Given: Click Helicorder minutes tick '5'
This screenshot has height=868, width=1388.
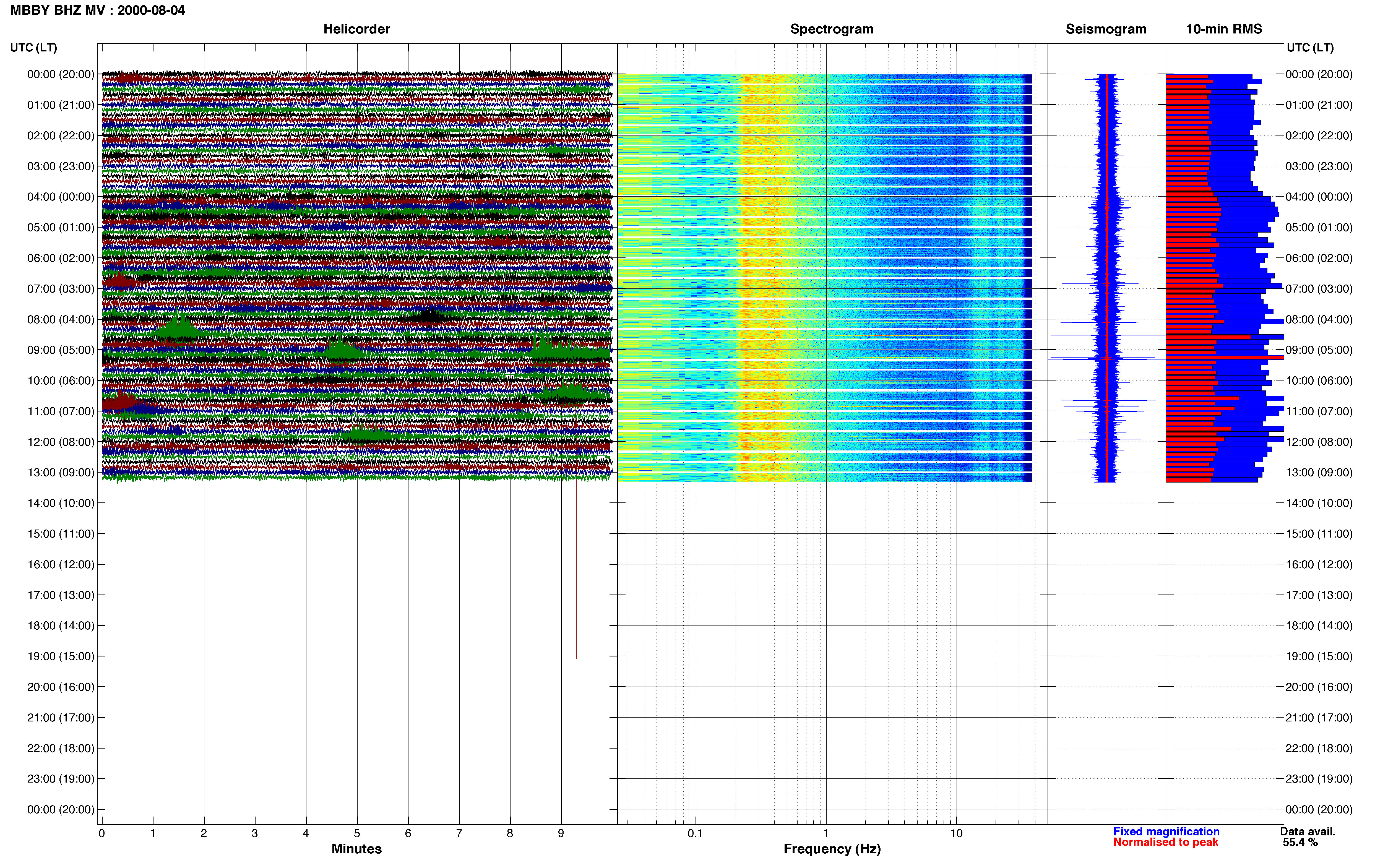Looking at the screenshot, I should point(357,833).
